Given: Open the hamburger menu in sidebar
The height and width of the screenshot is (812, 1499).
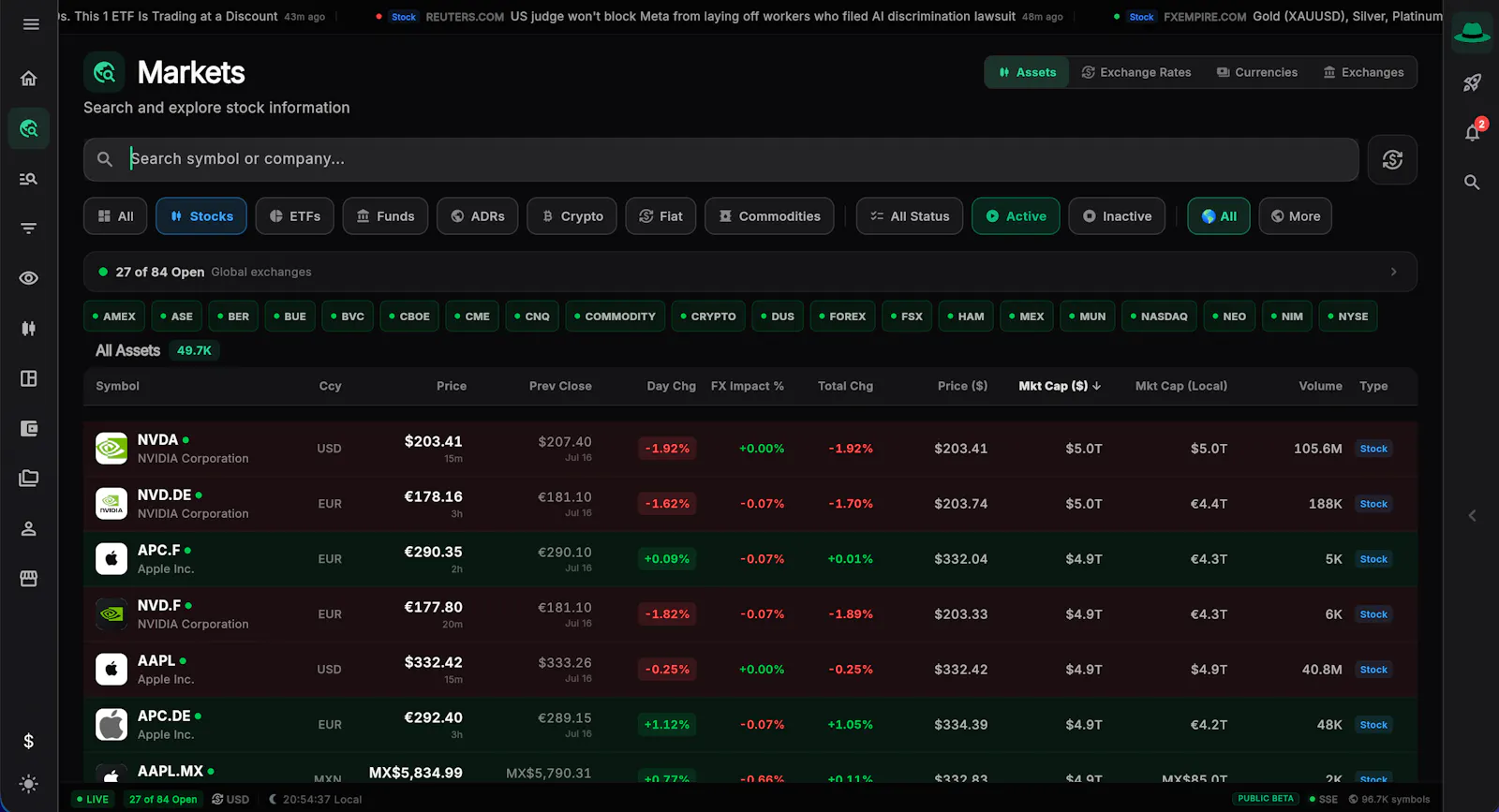Looking at the screenshot, I should 31,24.
